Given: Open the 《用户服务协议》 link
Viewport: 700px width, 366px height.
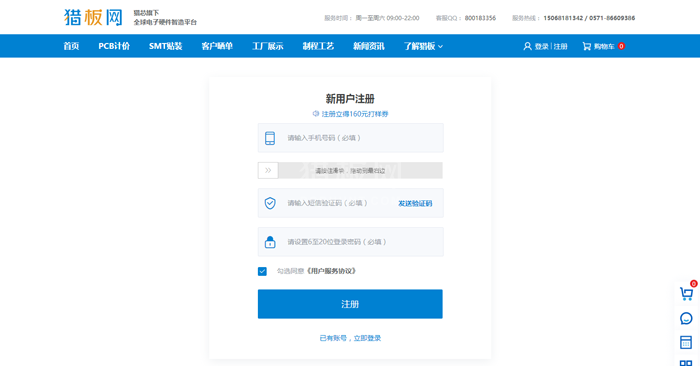Looking at the screenshot, I should (331, 271).
